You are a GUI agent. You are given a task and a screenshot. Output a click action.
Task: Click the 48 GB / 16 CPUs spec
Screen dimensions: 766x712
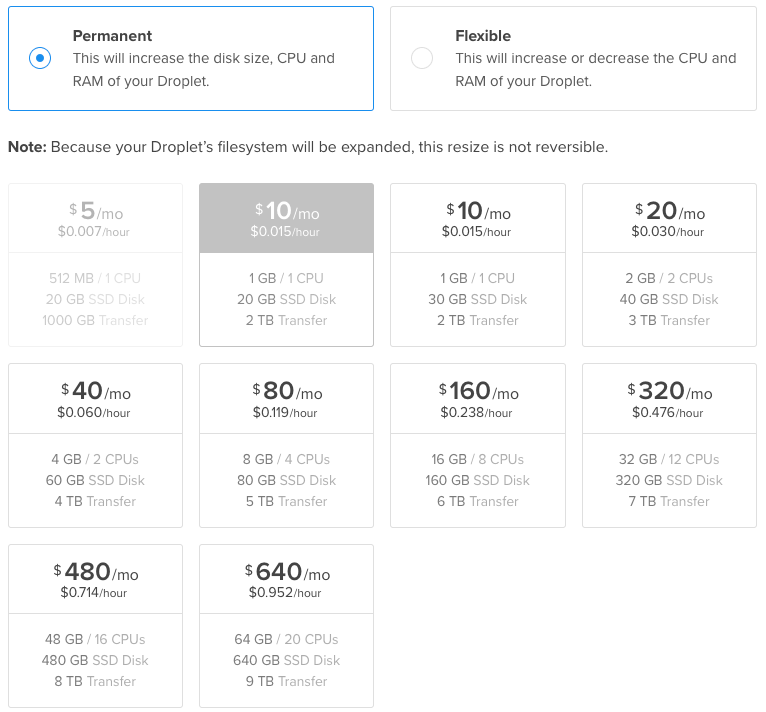[x=95, y=639]
